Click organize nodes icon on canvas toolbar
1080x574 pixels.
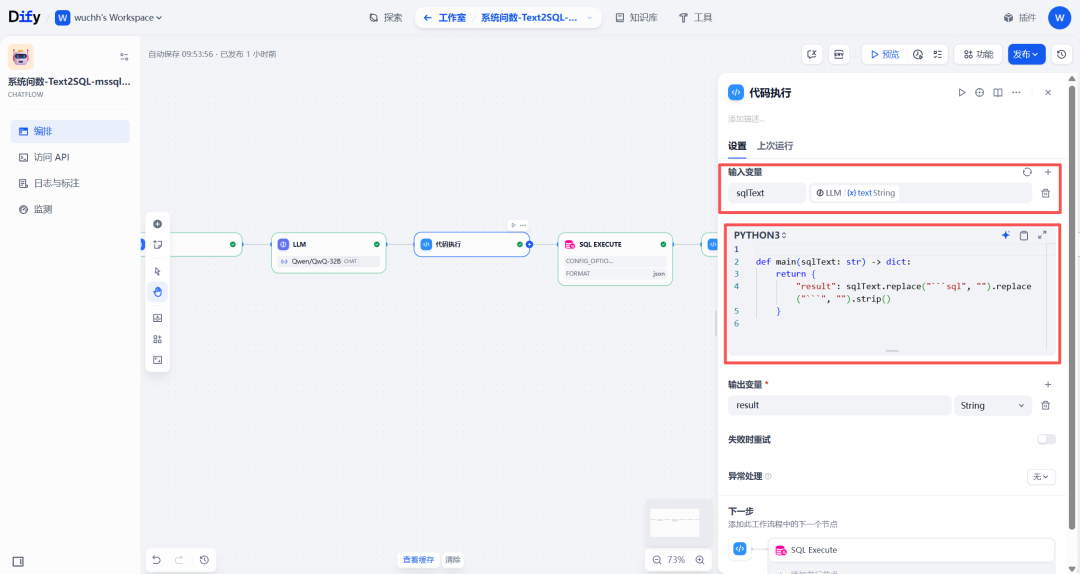click(157, 339)
